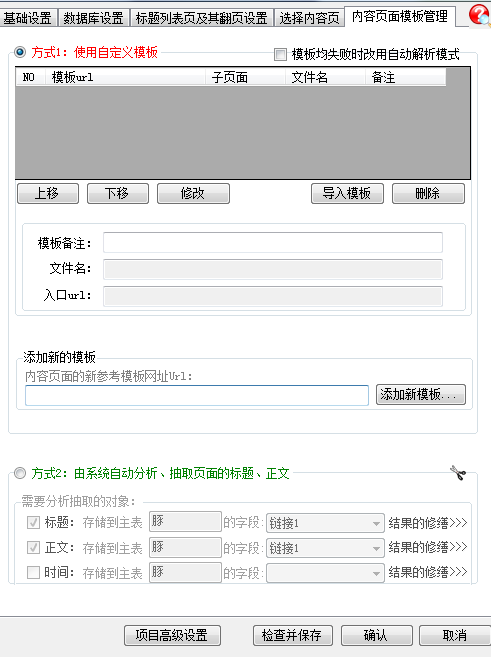The height and width of the screenshot is (657, 491).
Task: Expand the 标题 field dropdown 链接1
Action: 325,523
